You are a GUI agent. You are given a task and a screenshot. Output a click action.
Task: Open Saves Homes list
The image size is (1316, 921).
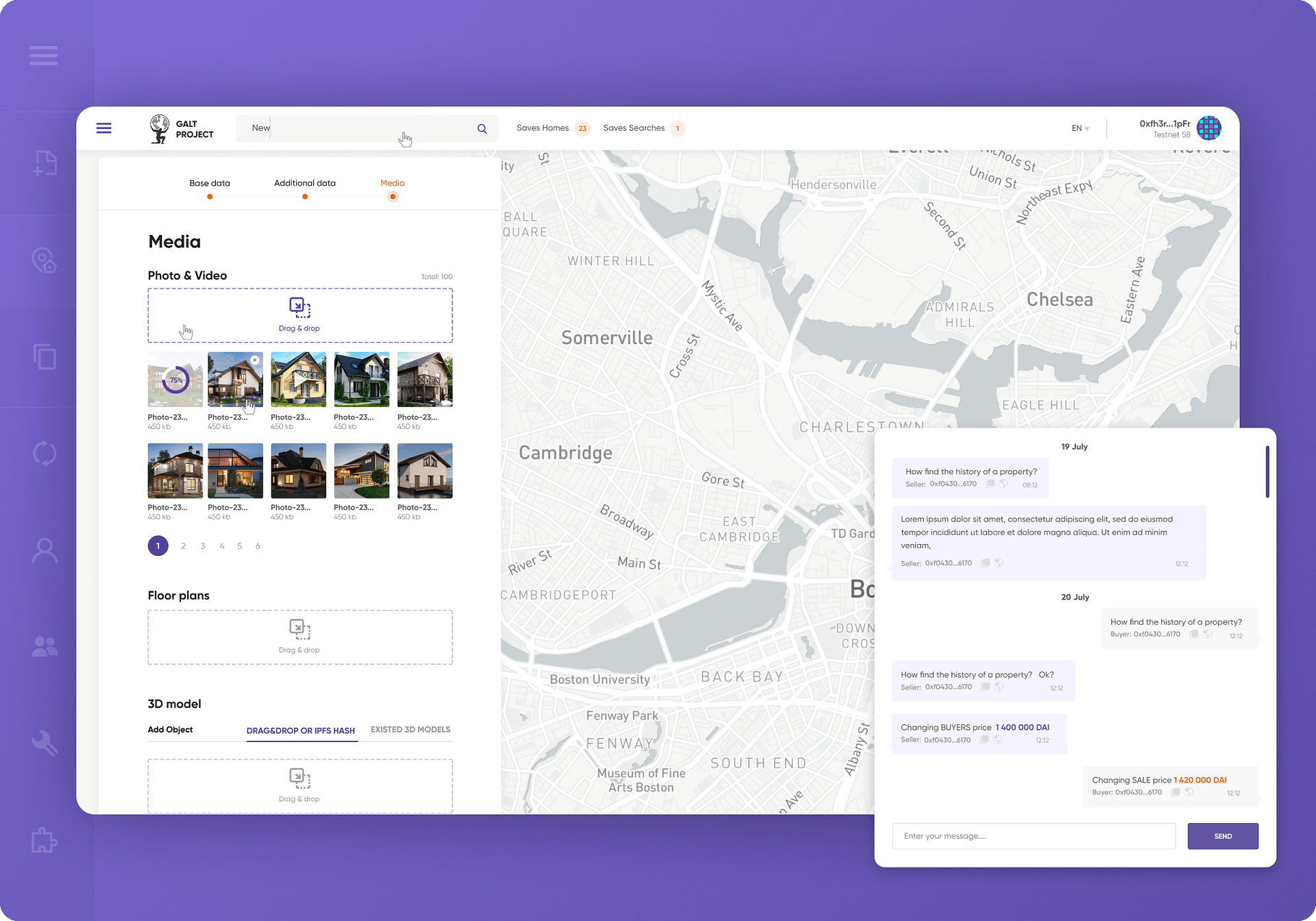coord(552,128)
